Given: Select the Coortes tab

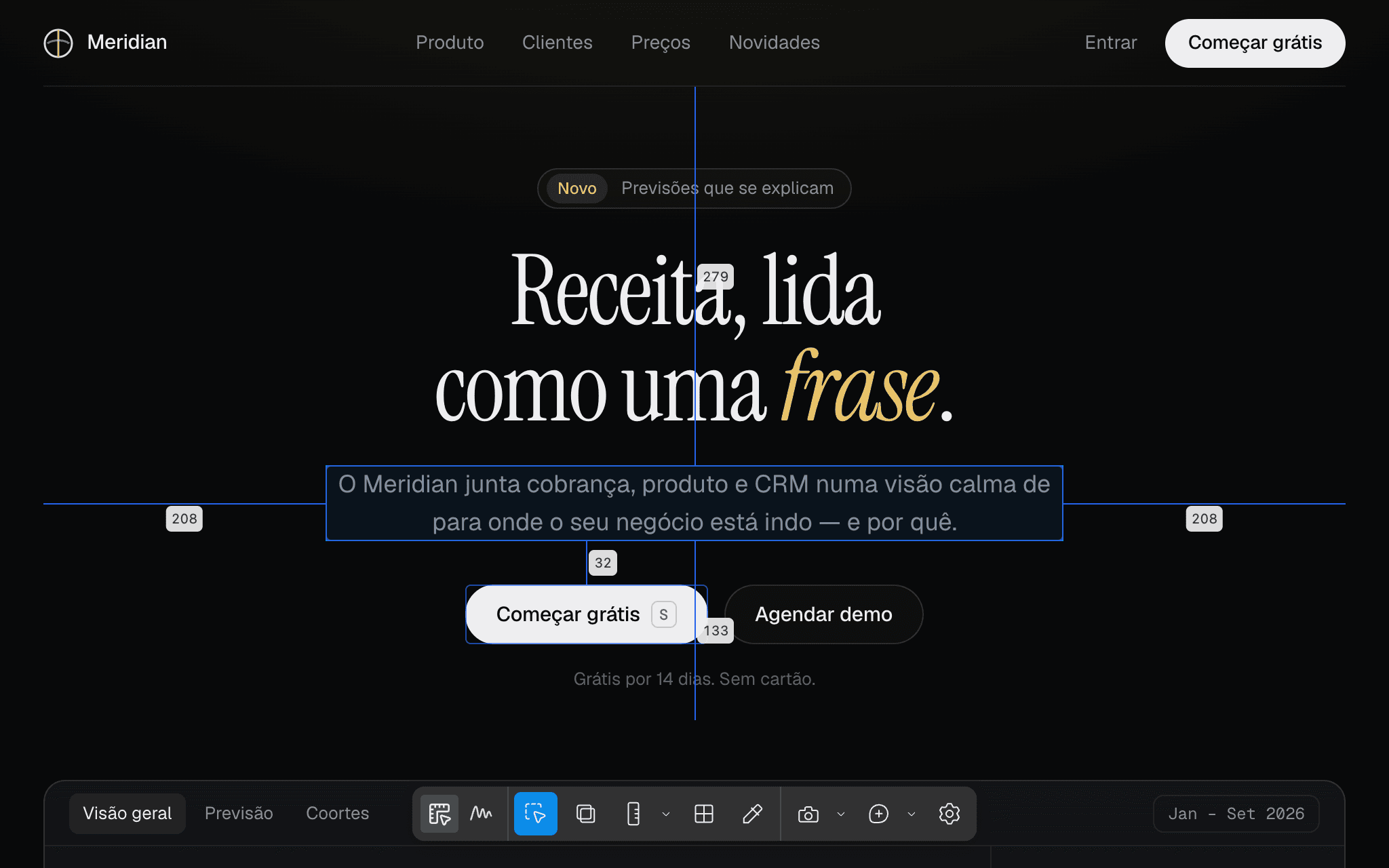Looking at the screenshot, I should tap(338, 814).
